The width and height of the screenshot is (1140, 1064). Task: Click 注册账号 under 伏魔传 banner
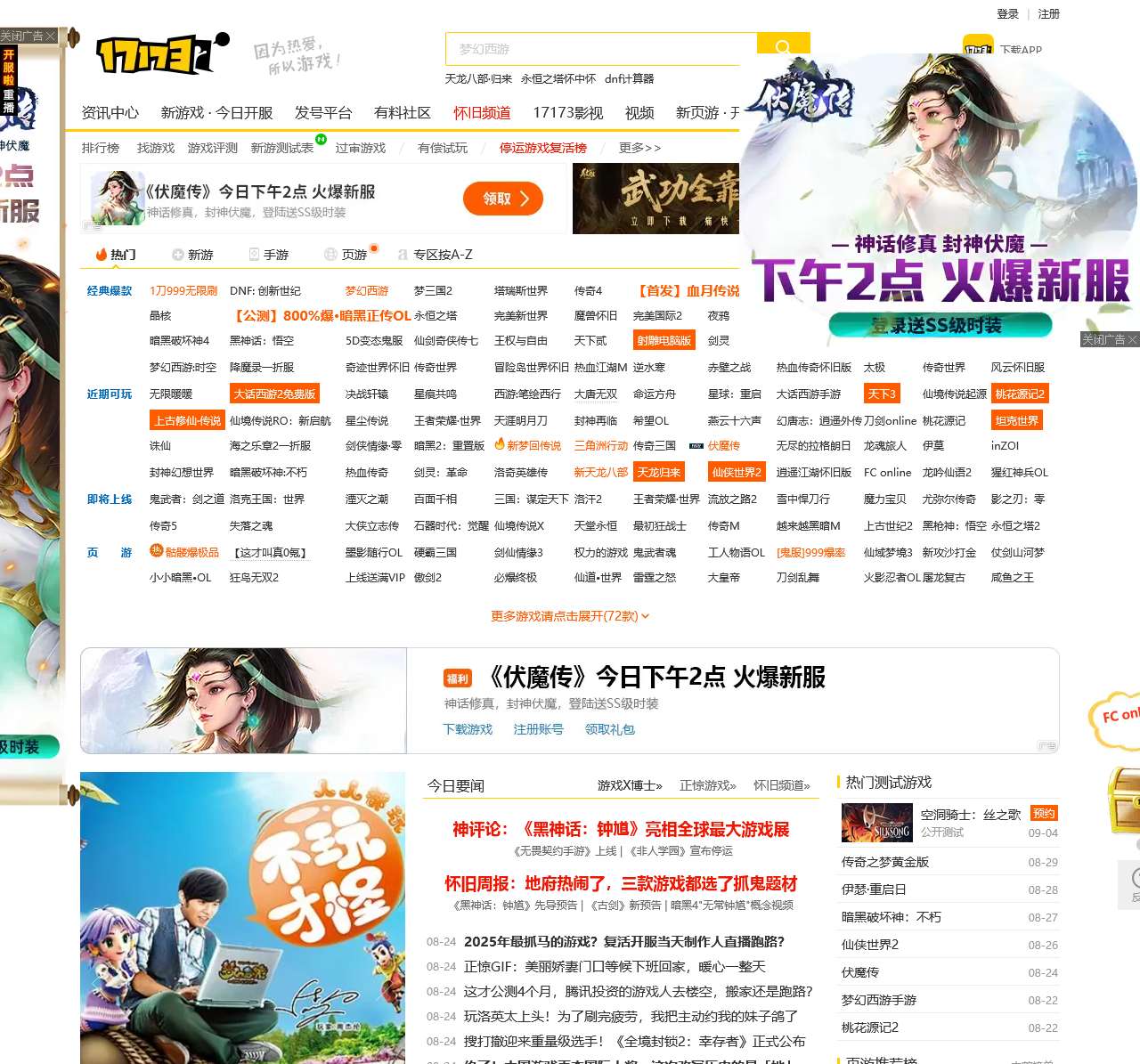(x=538, y=729)
